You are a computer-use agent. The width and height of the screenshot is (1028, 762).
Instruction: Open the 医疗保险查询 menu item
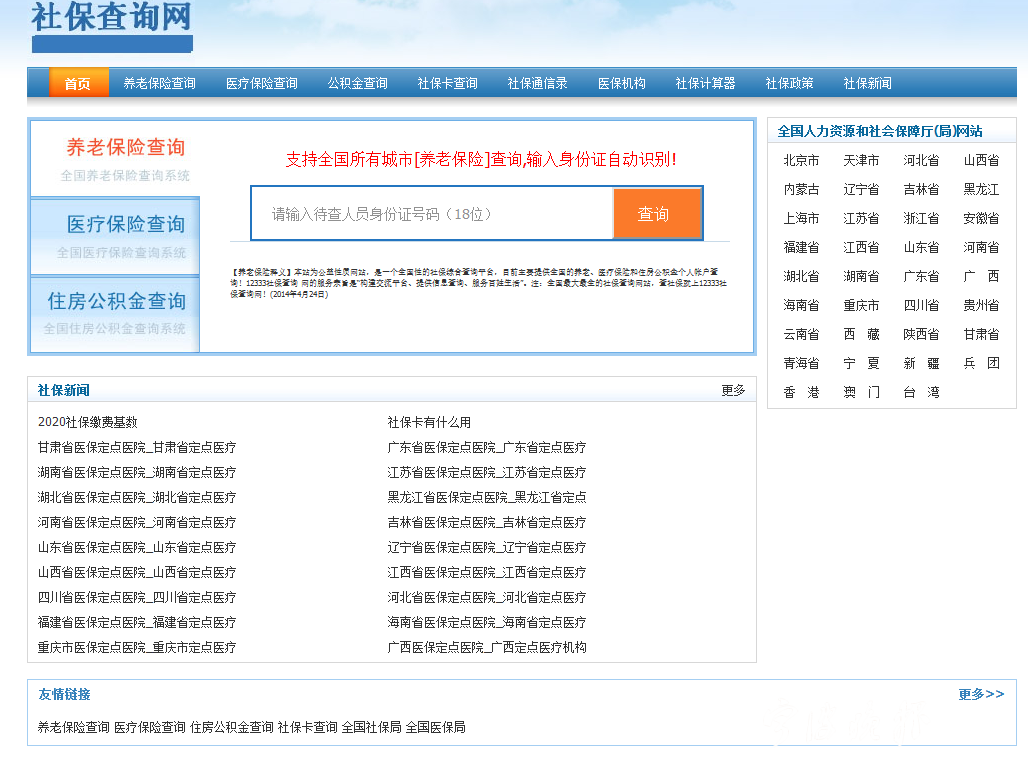pyautogui.click(x=262, y=84)
